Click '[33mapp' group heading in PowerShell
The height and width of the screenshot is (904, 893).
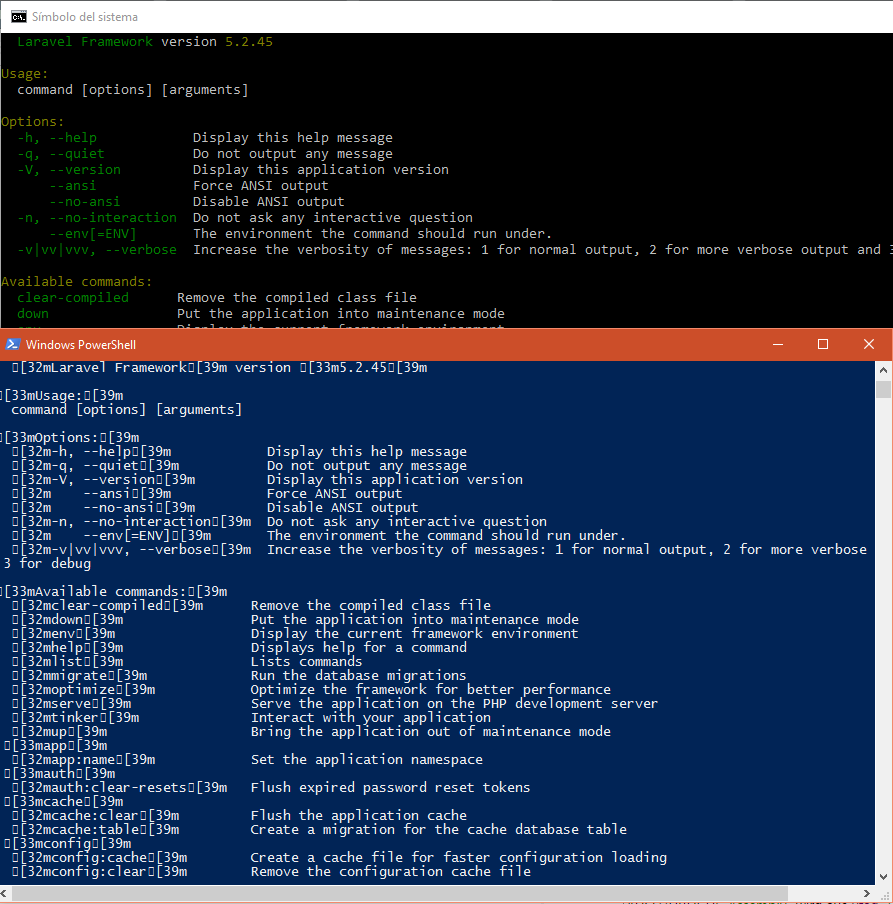tap(56, 746)
